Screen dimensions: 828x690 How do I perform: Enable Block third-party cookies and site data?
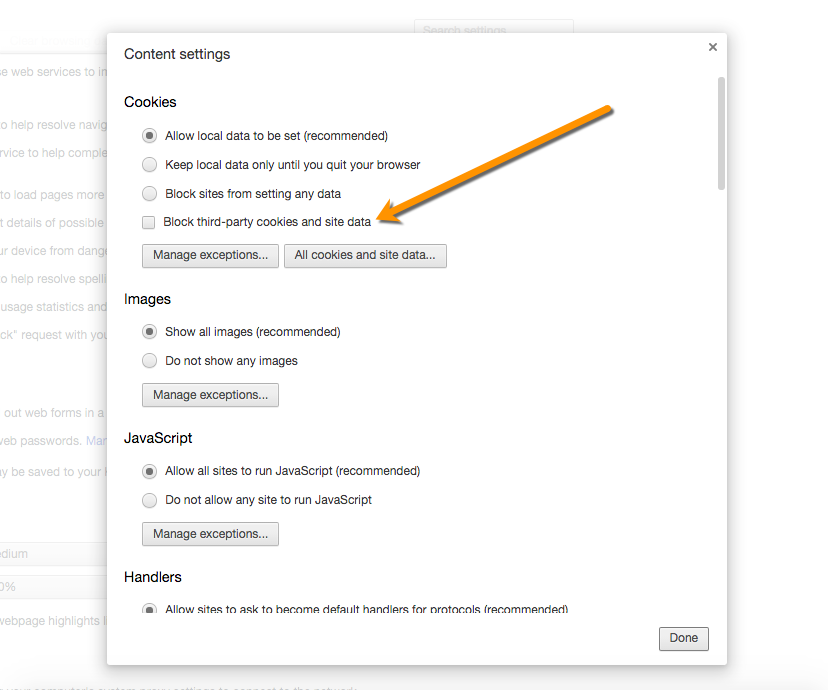[x=149, y=222]
